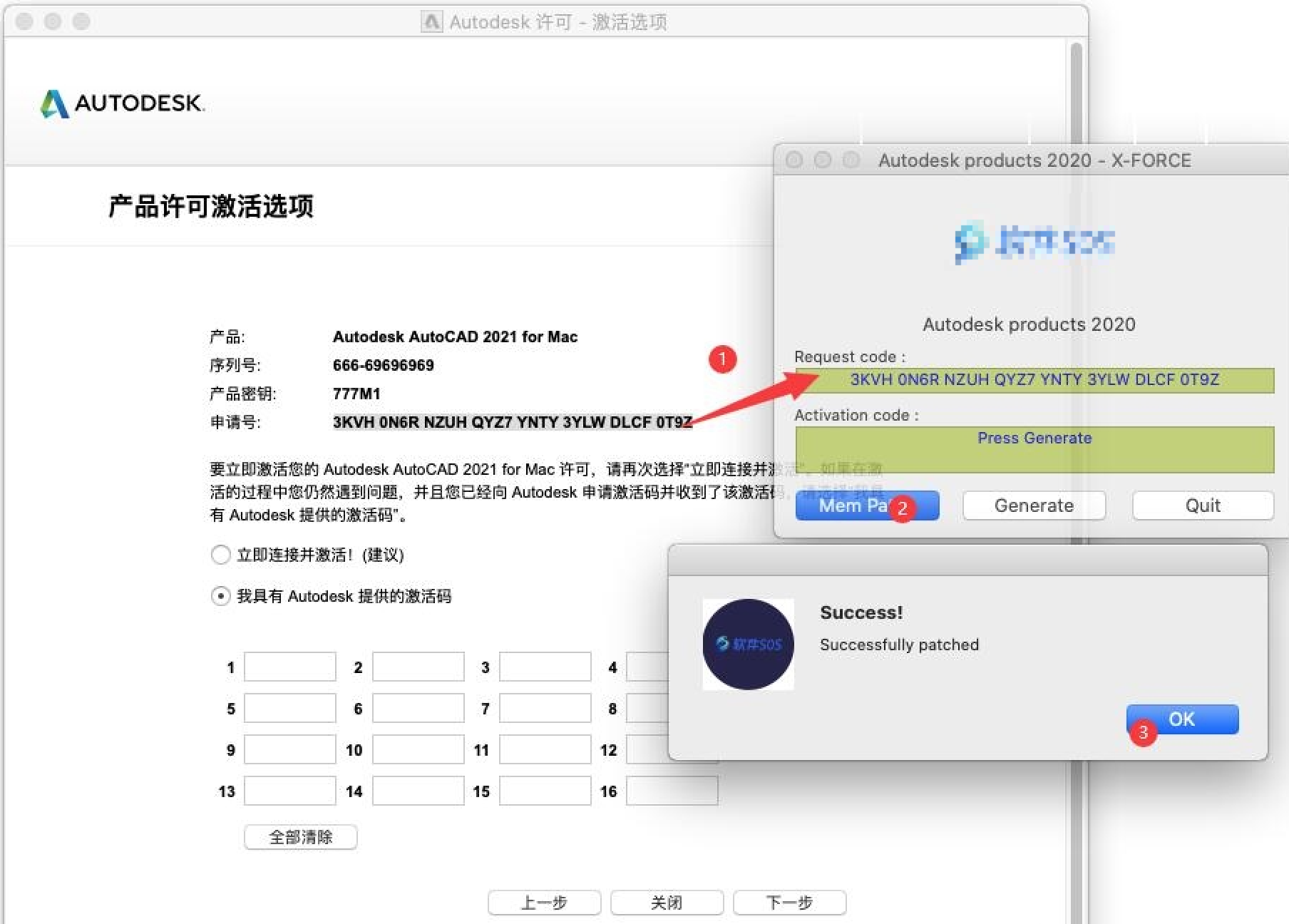Select the '我具有 Autodesk 提供的激活码' radio option
The width and height of the screenshot is (1289, 924).
tap(220, 596)
